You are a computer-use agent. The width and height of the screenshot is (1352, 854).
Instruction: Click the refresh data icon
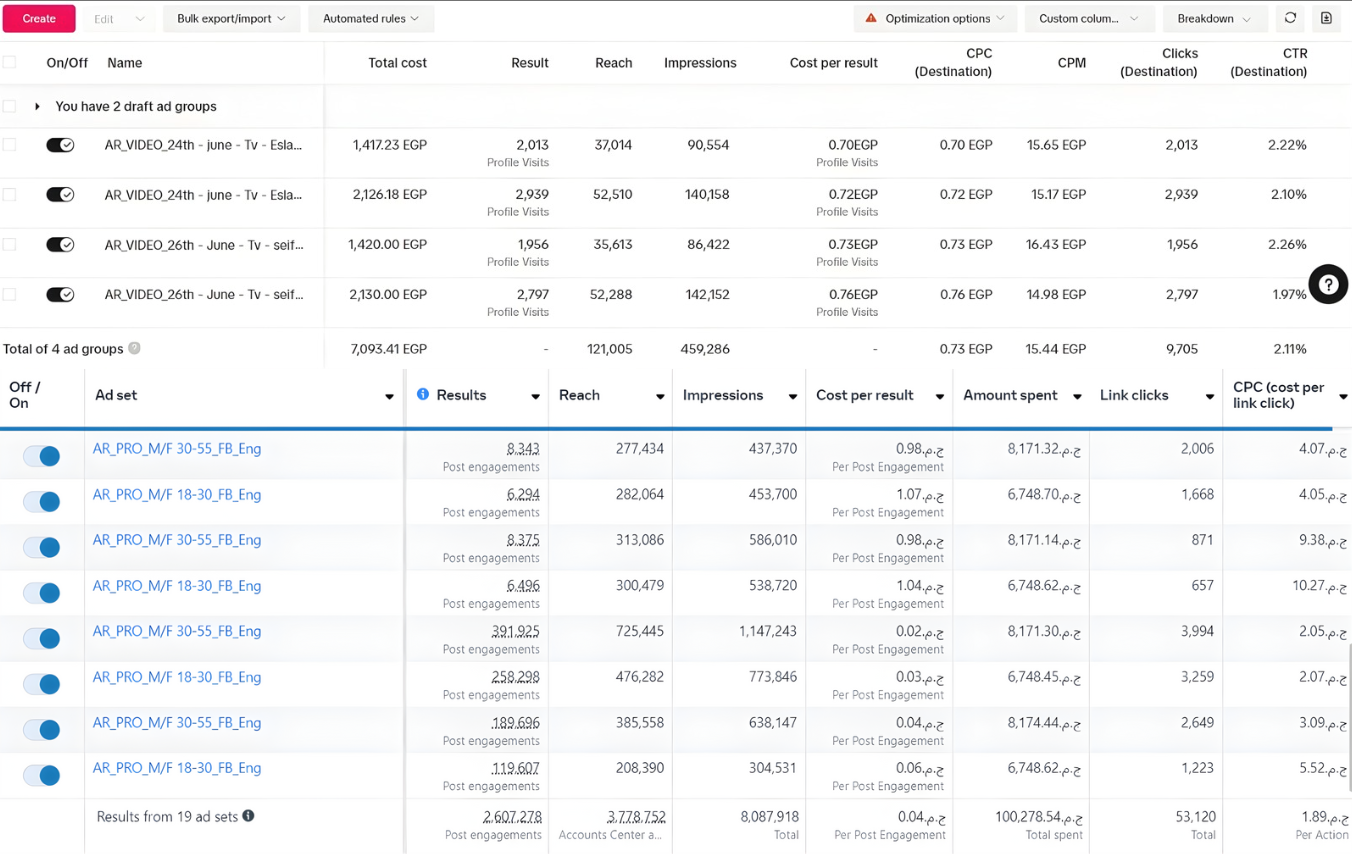(x=1290, y=18)
